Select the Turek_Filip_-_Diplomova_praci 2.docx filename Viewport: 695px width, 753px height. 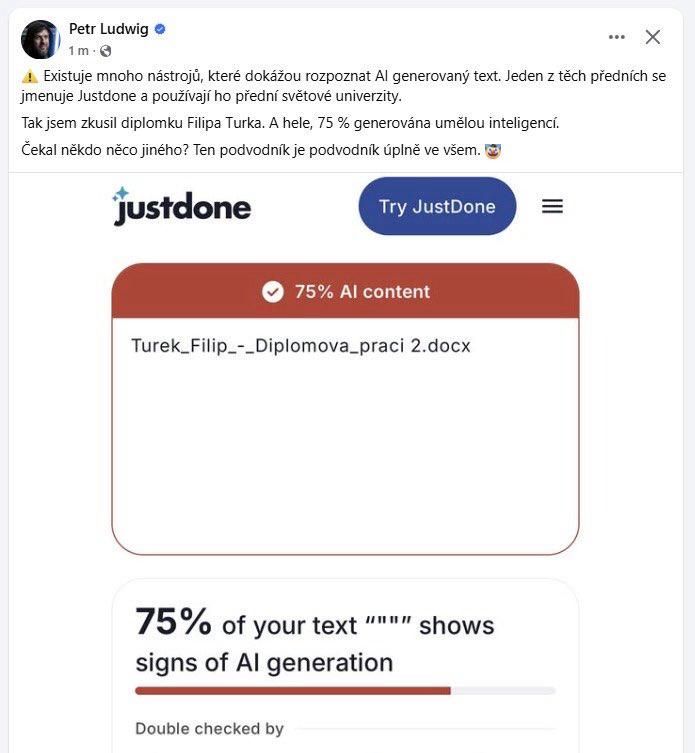[x=301, y=346]
